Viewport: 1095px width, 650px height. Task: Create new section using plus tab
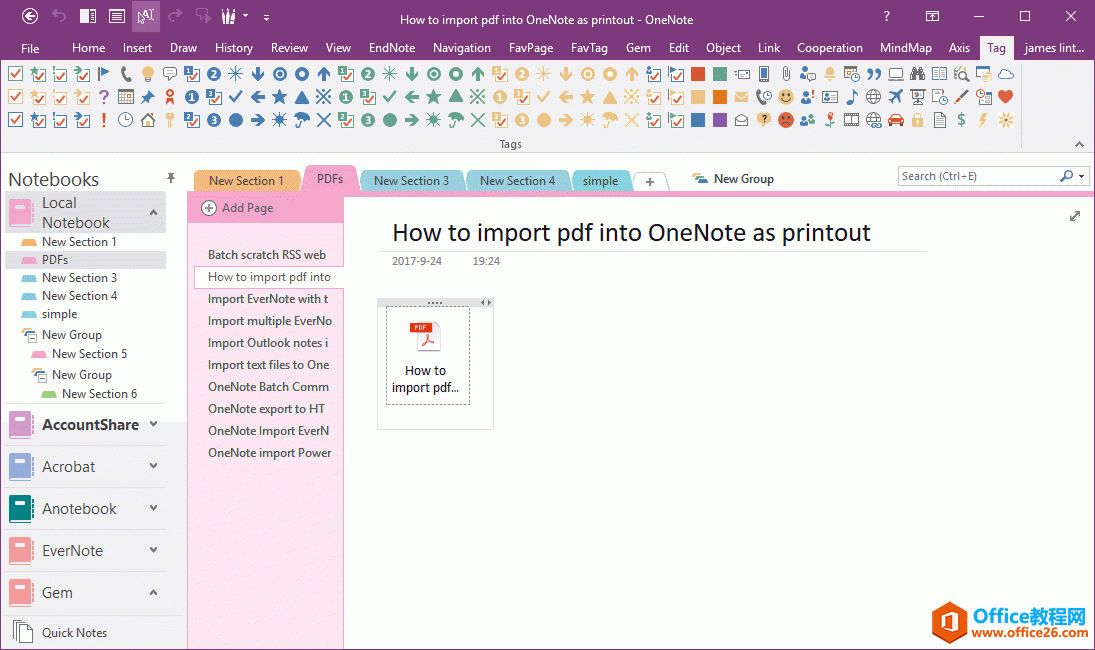[651, 181]
